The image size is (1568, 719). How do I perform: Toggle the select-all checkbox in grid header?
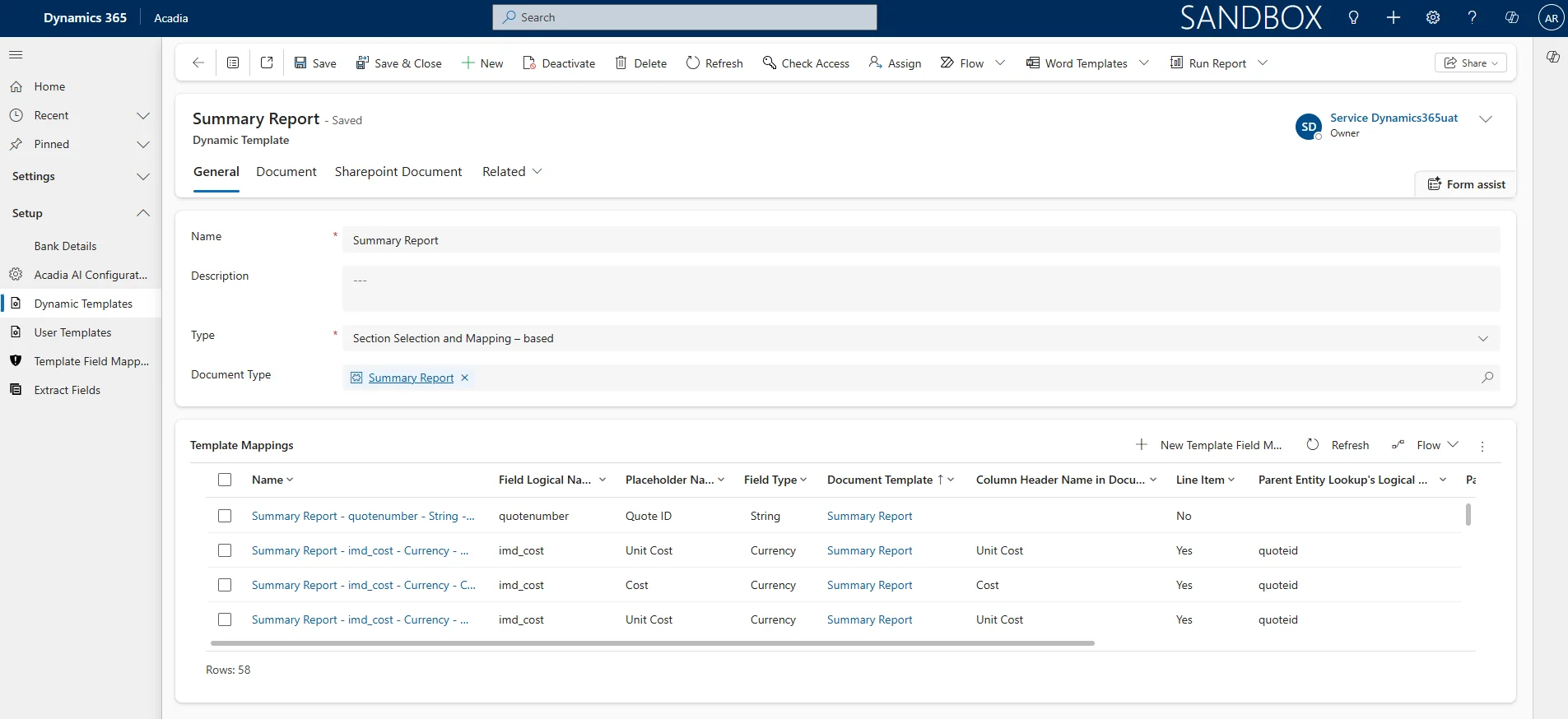[225, 480]
